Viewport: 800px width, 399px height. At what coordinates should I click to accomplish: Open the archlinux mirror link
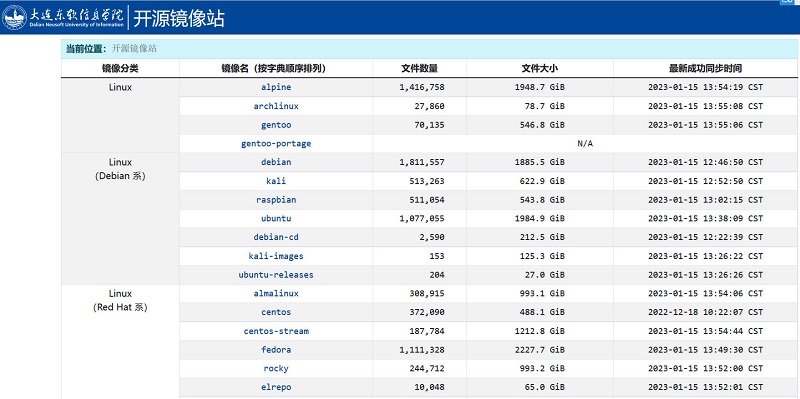[276, 106]
